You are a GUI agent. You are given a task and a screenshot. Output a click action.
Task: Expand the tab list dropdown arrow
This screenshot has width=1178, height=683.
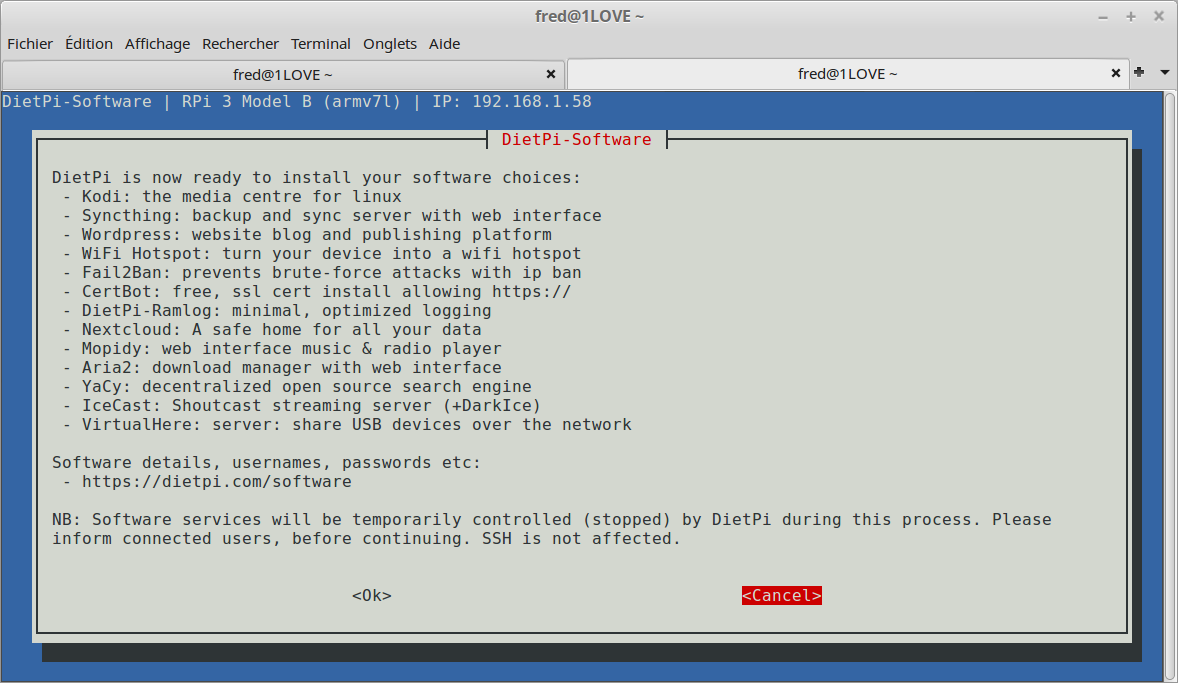1164,73
